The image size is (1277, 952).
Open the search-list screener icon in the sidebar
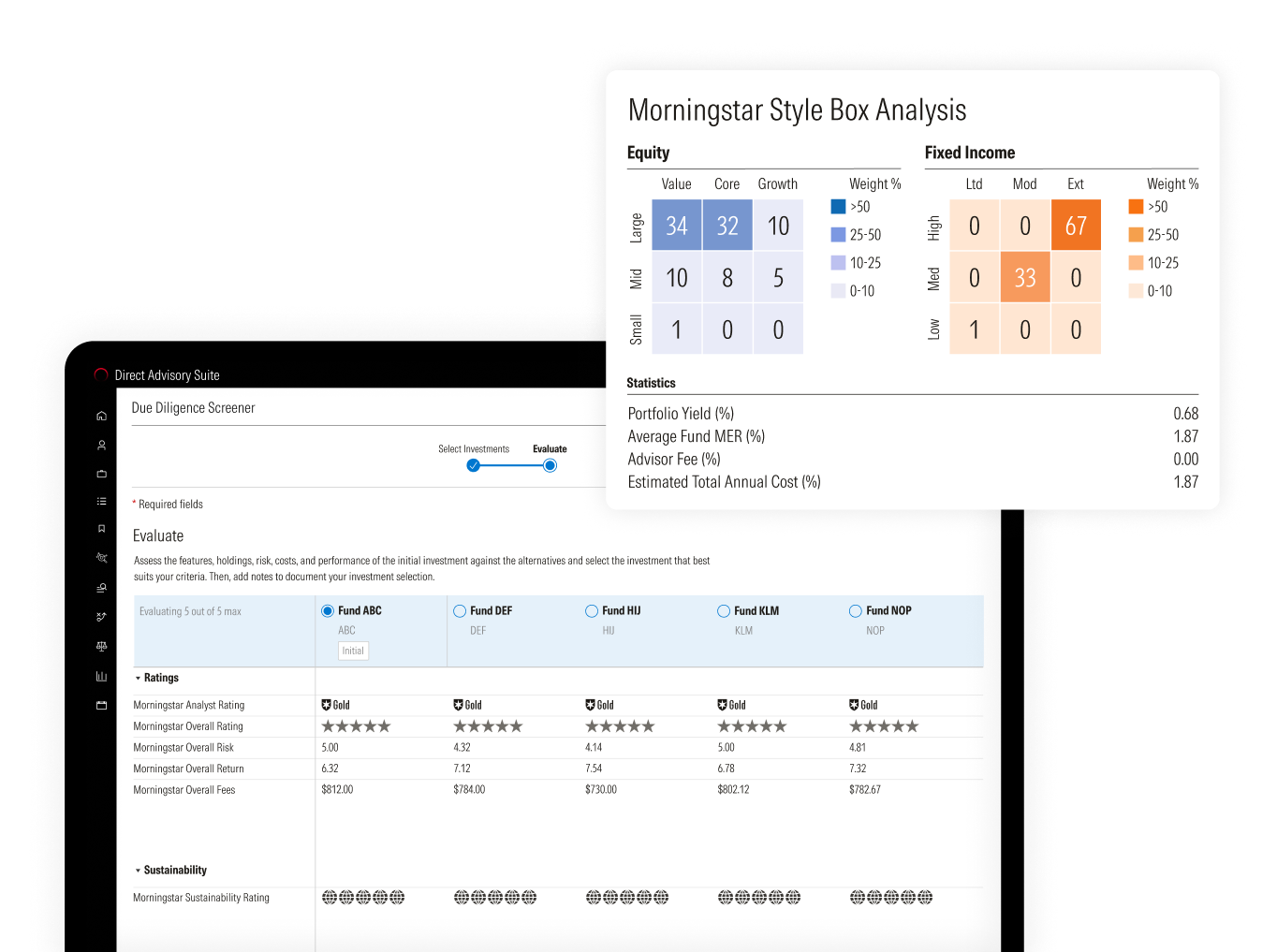click(101, 588)
